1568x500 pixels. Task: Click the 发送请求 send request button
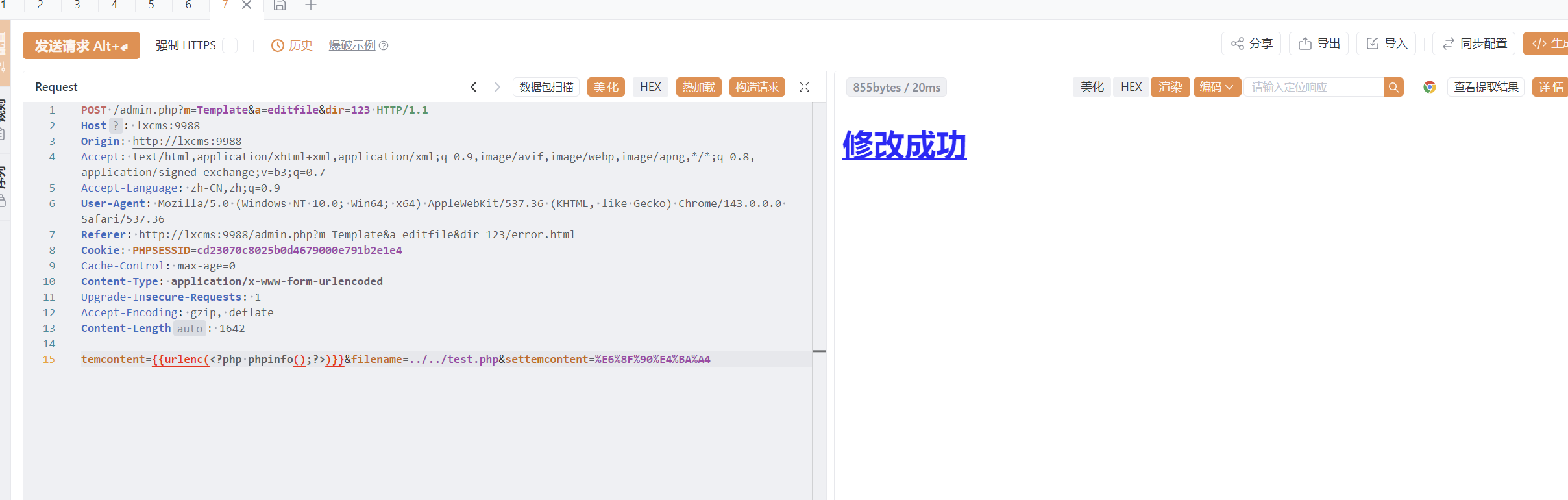[81, 45]
